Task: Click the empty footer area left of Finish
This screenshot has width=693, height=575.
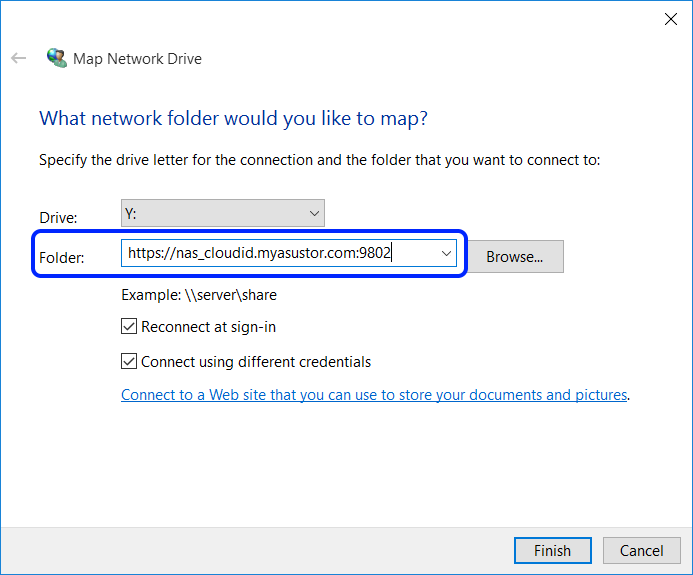Action: [250, 551]
